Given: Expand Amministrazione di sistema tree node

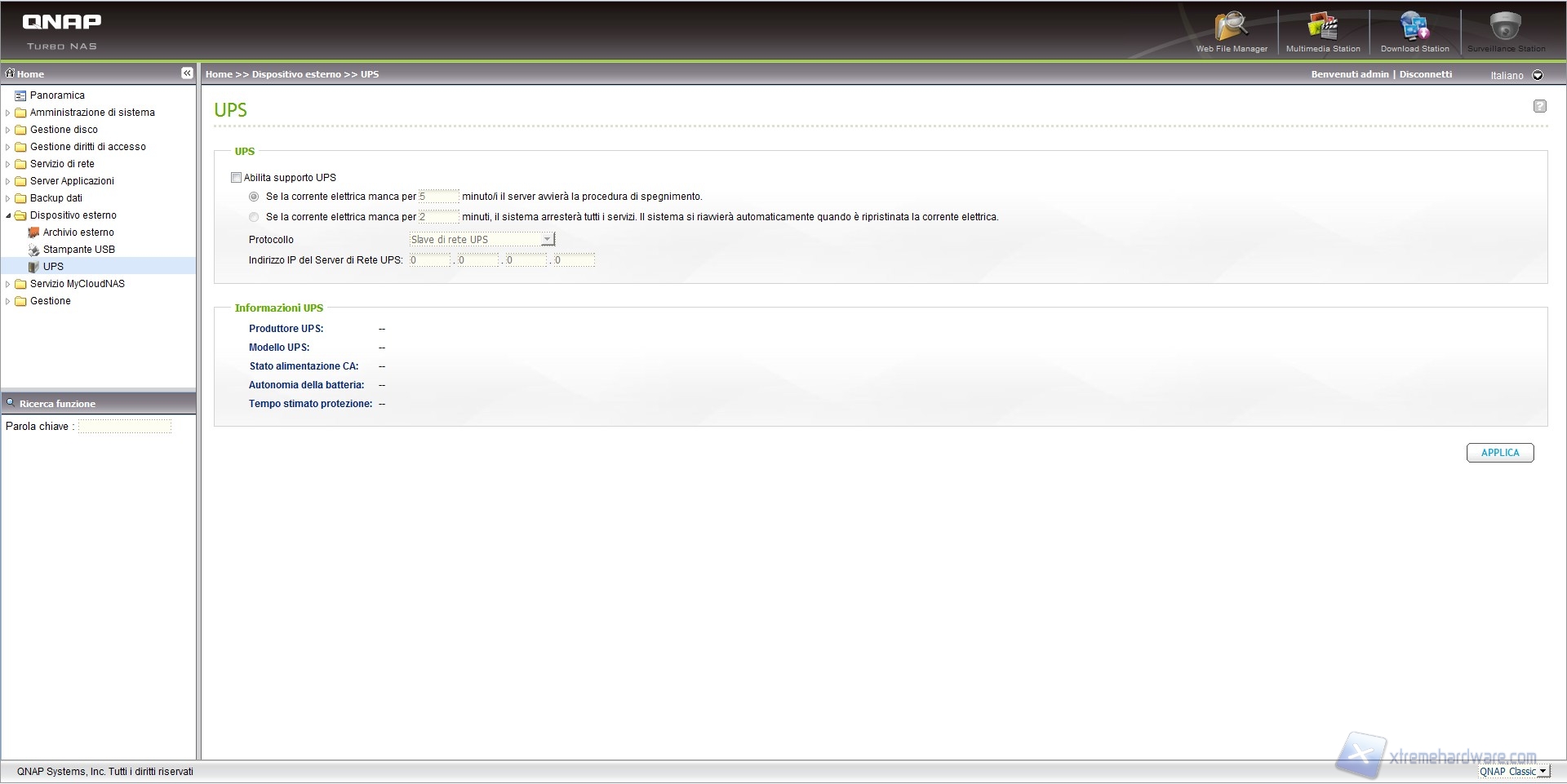Looking at the screenshot, I should pyautogui.click(x=8, y=113).
